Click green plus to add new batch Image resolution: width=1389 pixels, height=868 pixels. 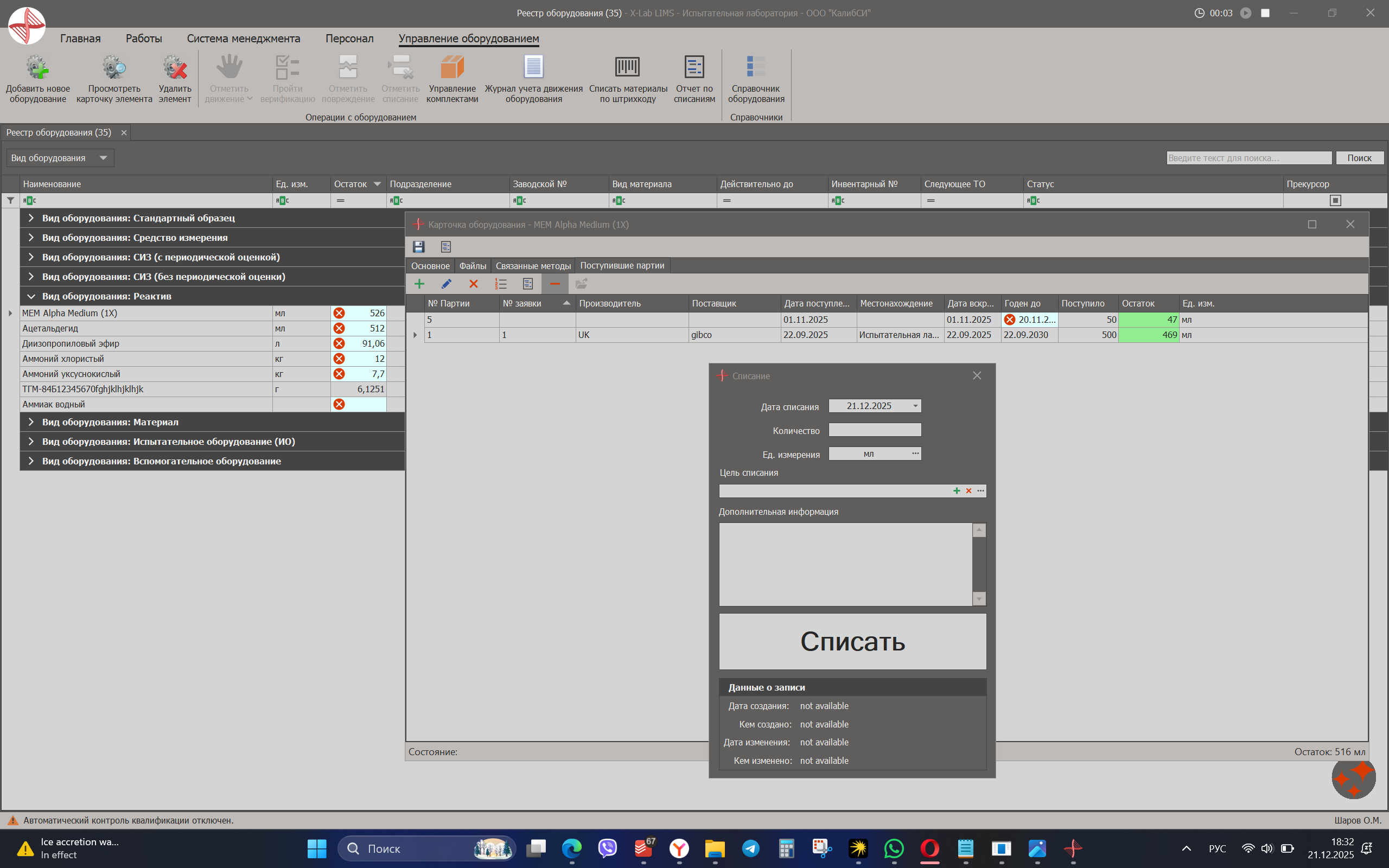[x=419, y=284]
